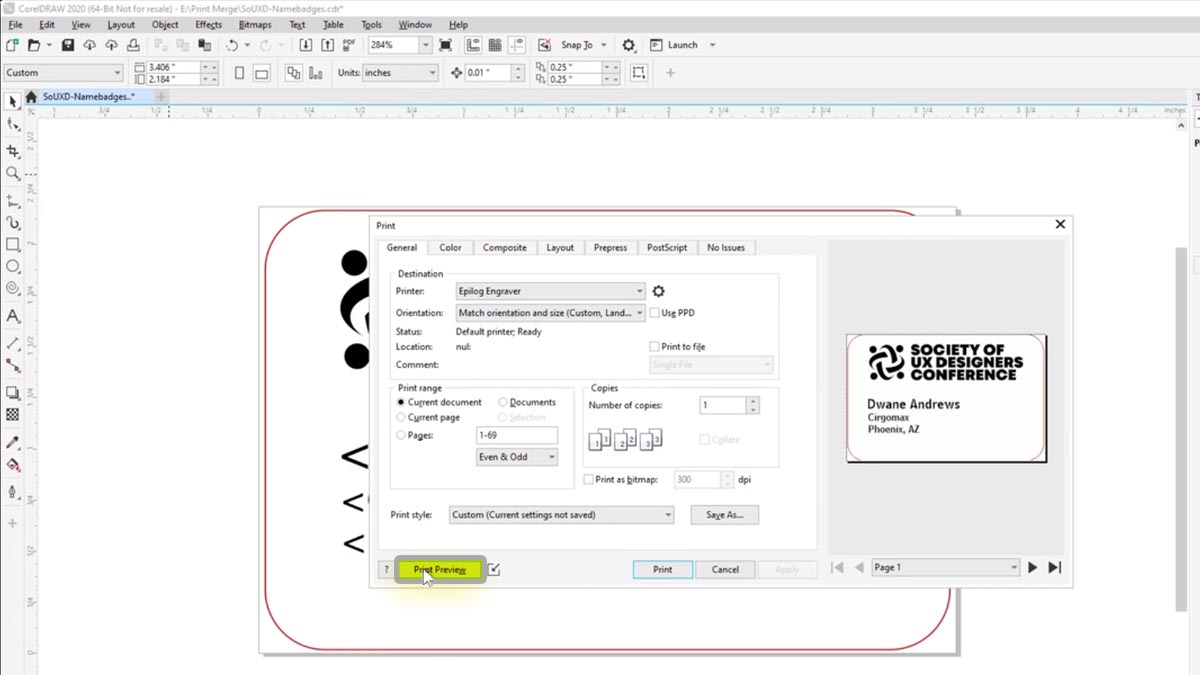
Task: Select the Text tool
Action: pos(13,316)
